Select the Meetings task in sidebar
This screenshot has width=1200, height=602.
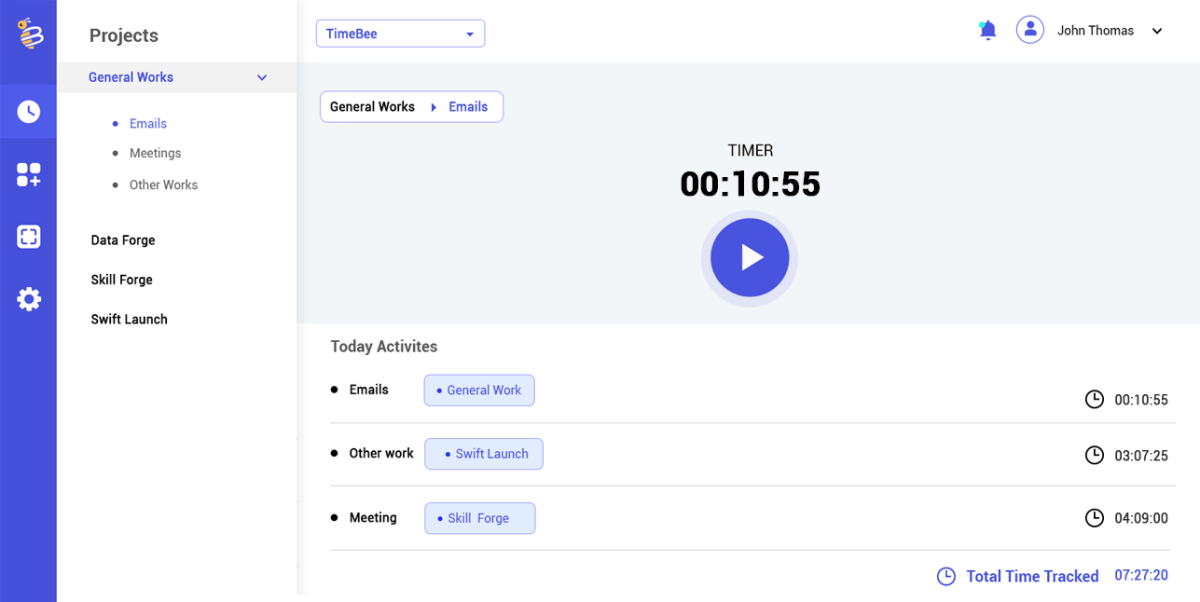155,153
